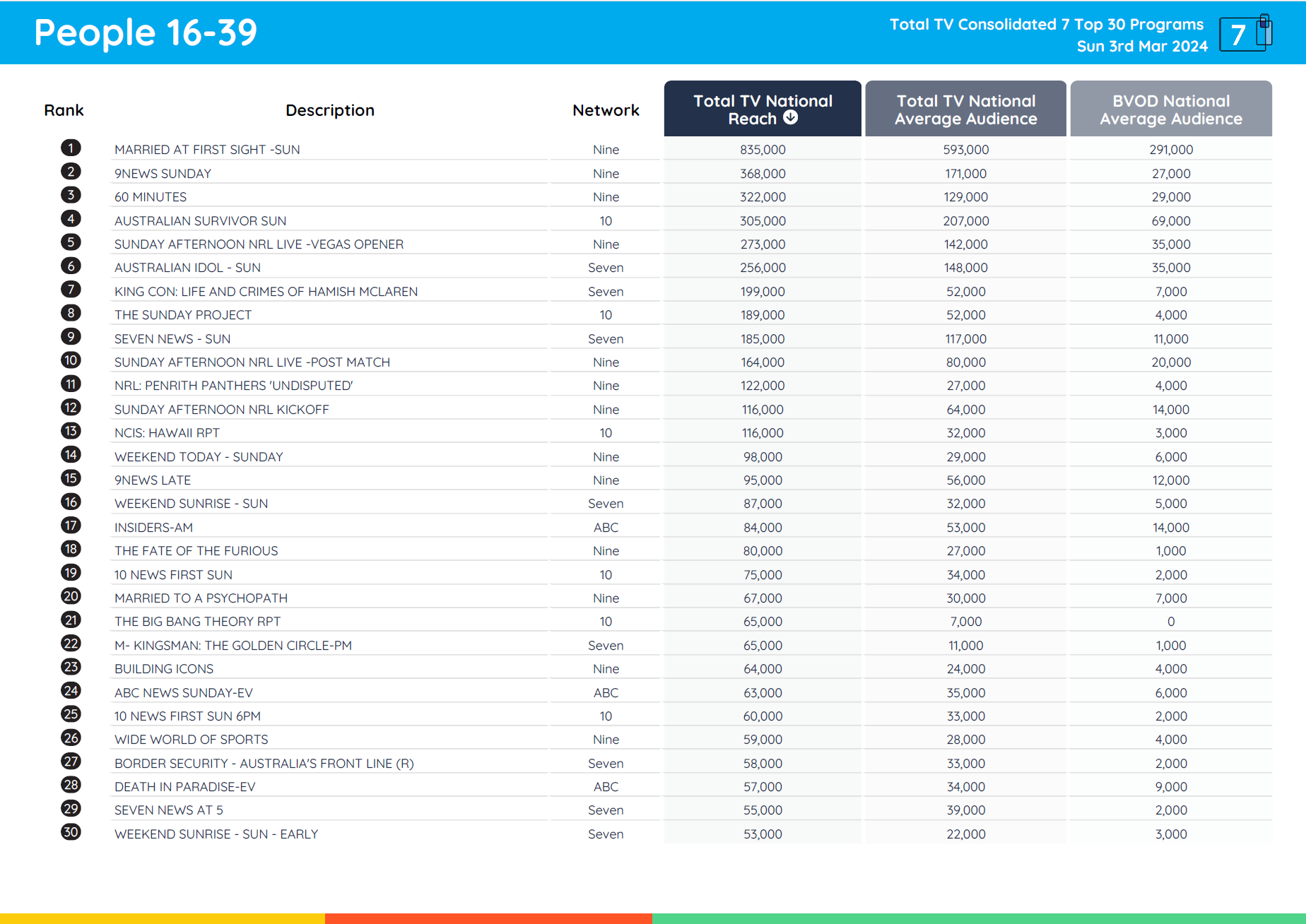1306x924 pixels.
Task: Open the Description column header sort options
Action: point(330,110)
